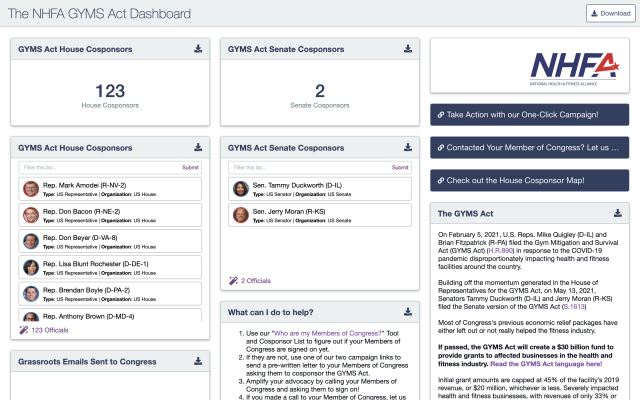Click the 123 Officials link
This screenshot has width=640, height=400.
pos(50,330)
